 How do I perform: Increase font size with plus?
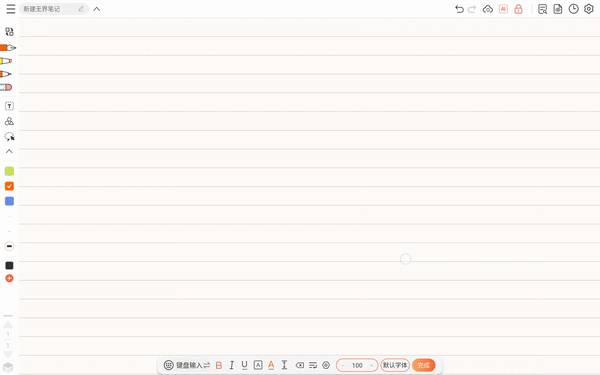tap(371, 365)
